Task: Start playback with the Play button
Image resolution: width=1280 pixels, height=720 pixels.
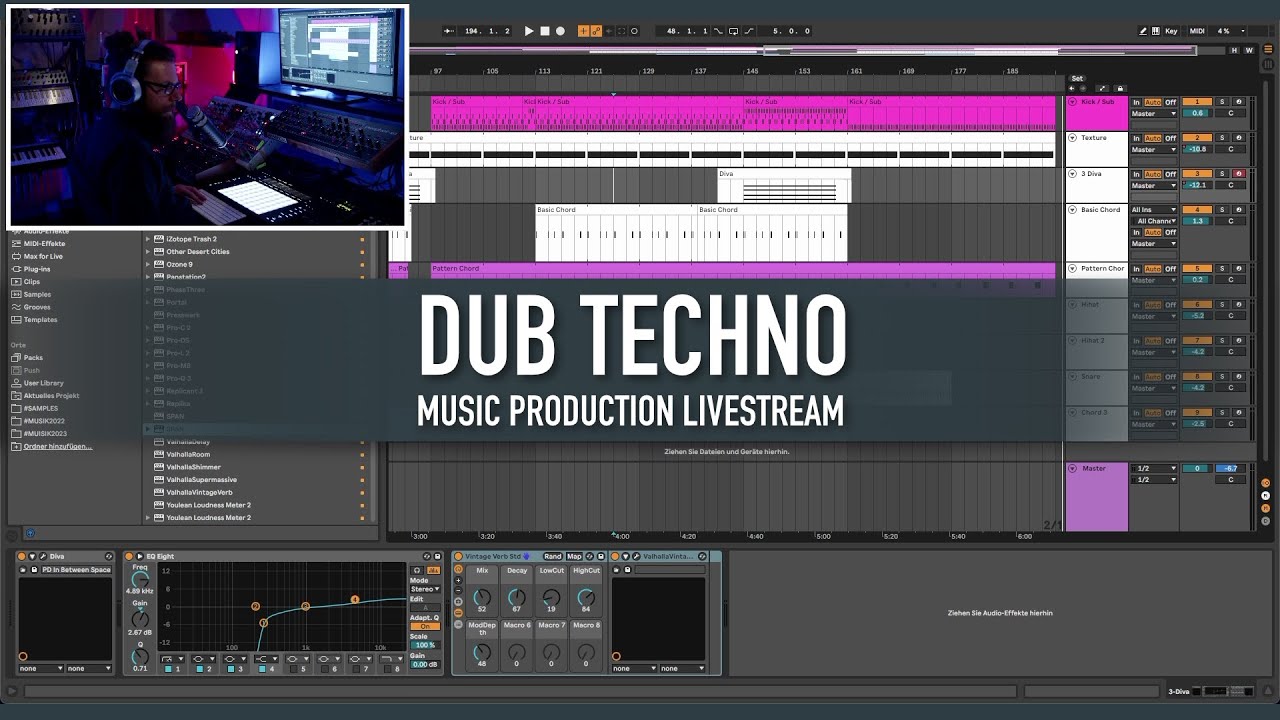Action: [x=529, y=31]
